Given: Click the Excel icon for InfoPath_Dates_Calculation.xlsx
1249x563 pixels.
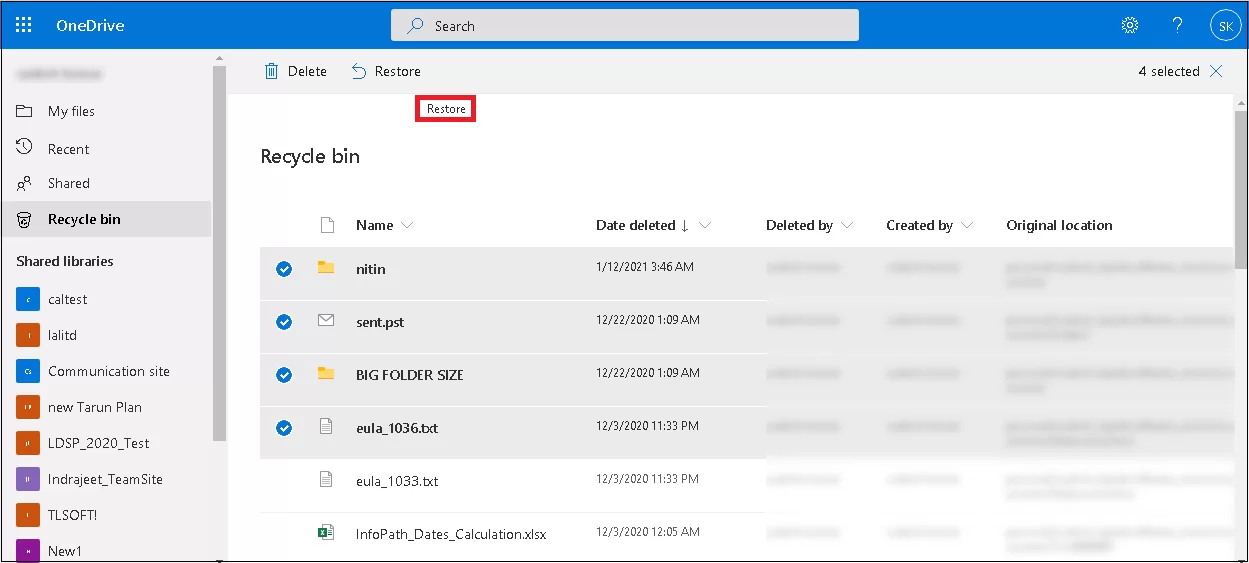Looking at the screenshot, I should [325, 533].
